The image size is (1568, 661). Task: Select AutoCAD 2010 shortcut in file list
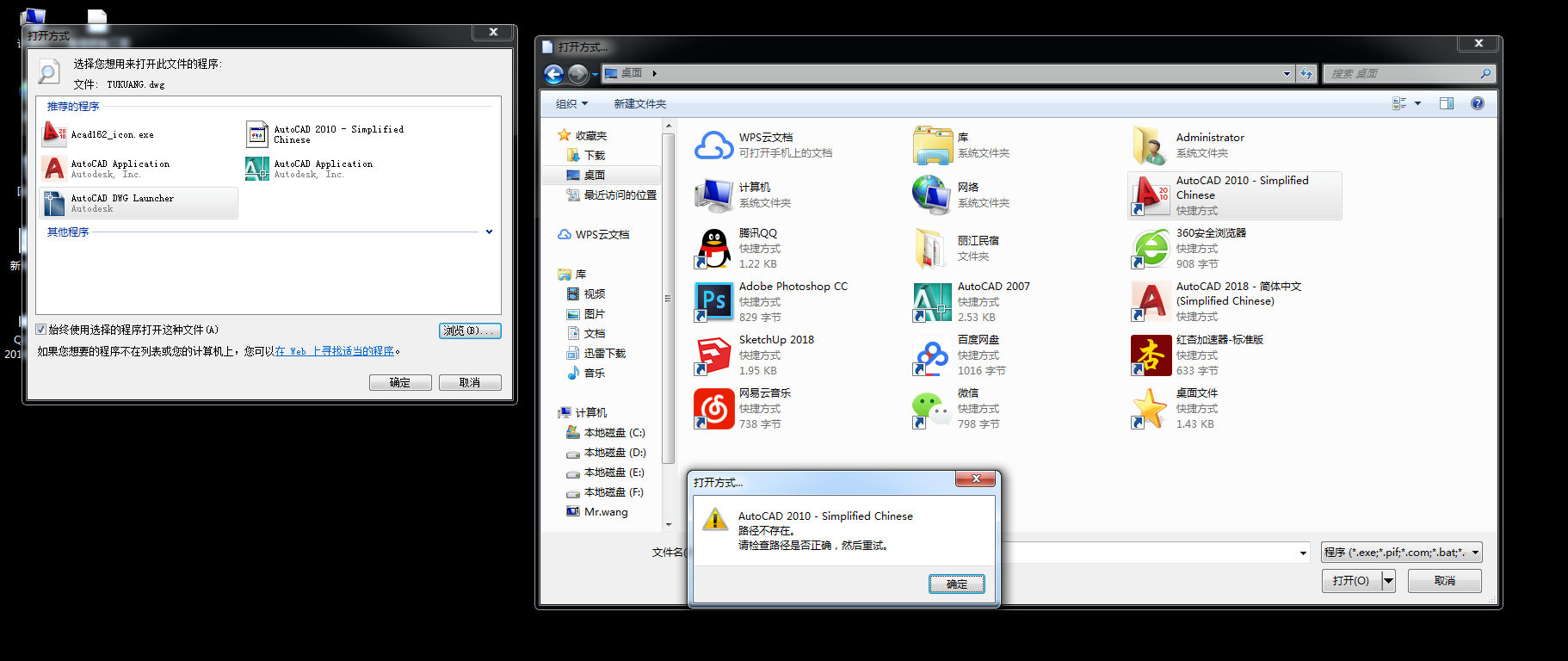point(1234,195)
